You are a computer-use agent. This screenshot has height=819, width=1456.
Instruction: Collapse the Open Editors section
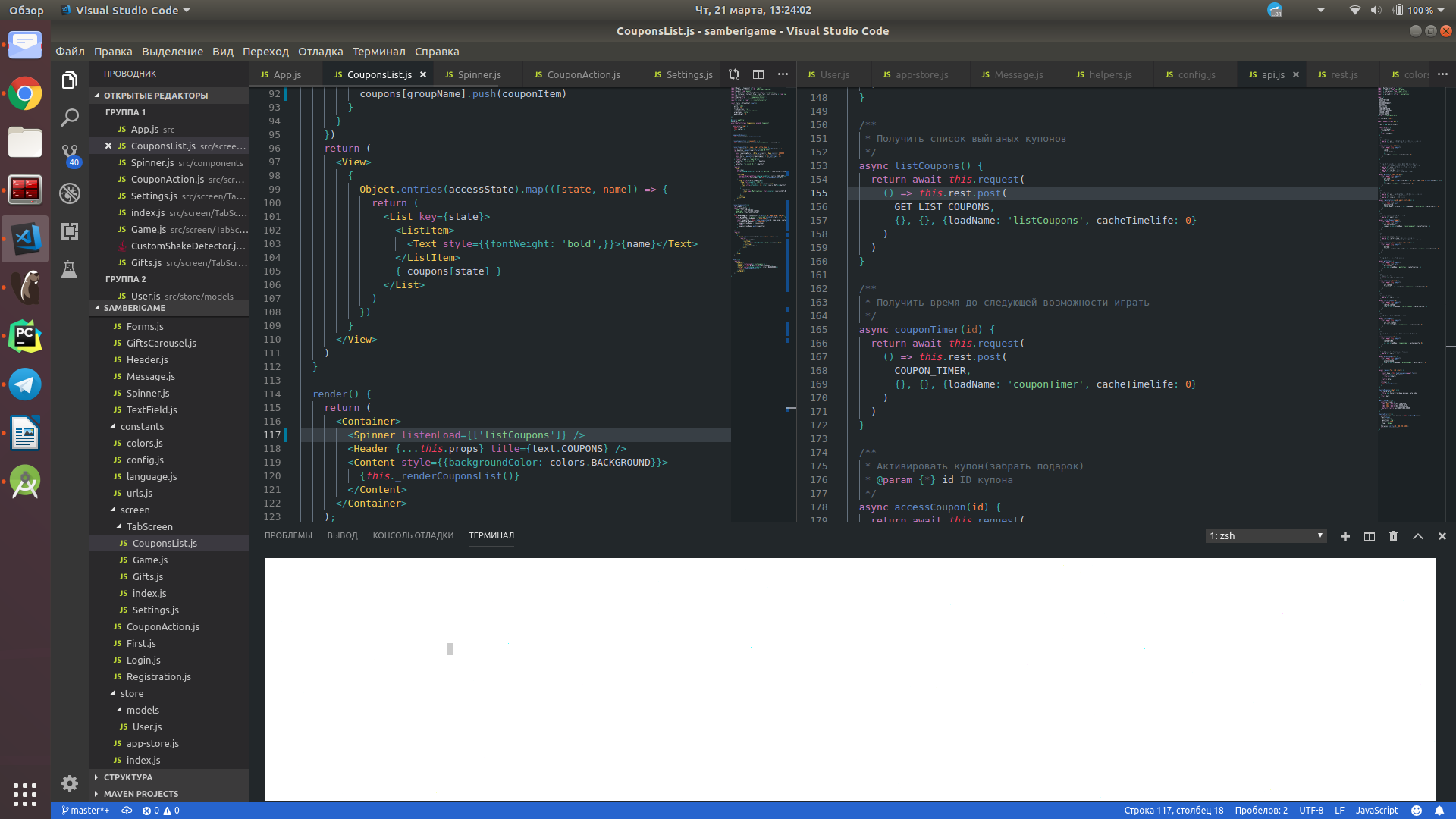point(169,96)
